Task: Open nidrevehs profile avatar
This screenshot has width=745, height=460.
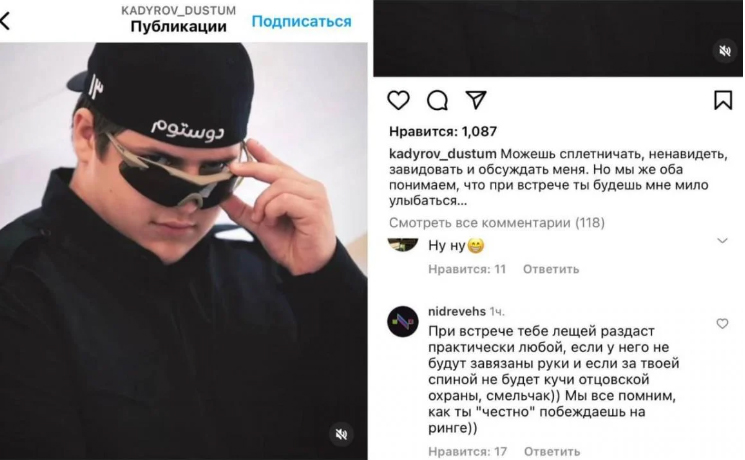Action: (403, 322)
